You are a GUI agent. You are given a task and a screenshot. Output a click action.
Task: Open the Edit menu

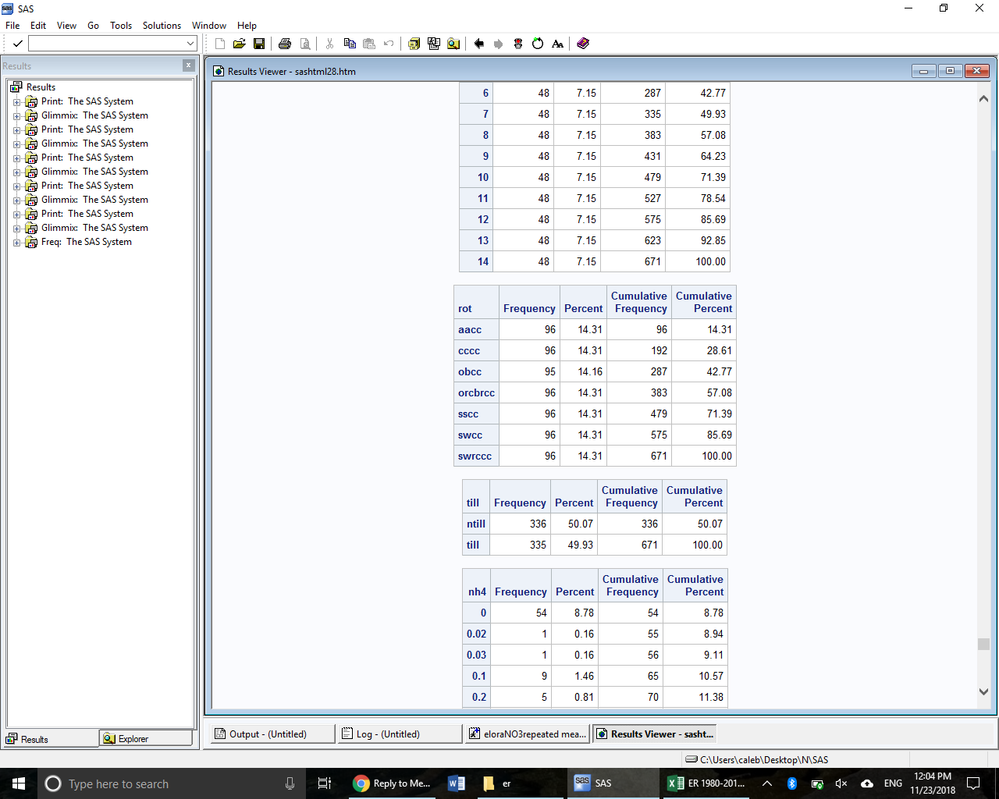coord(38,25)
